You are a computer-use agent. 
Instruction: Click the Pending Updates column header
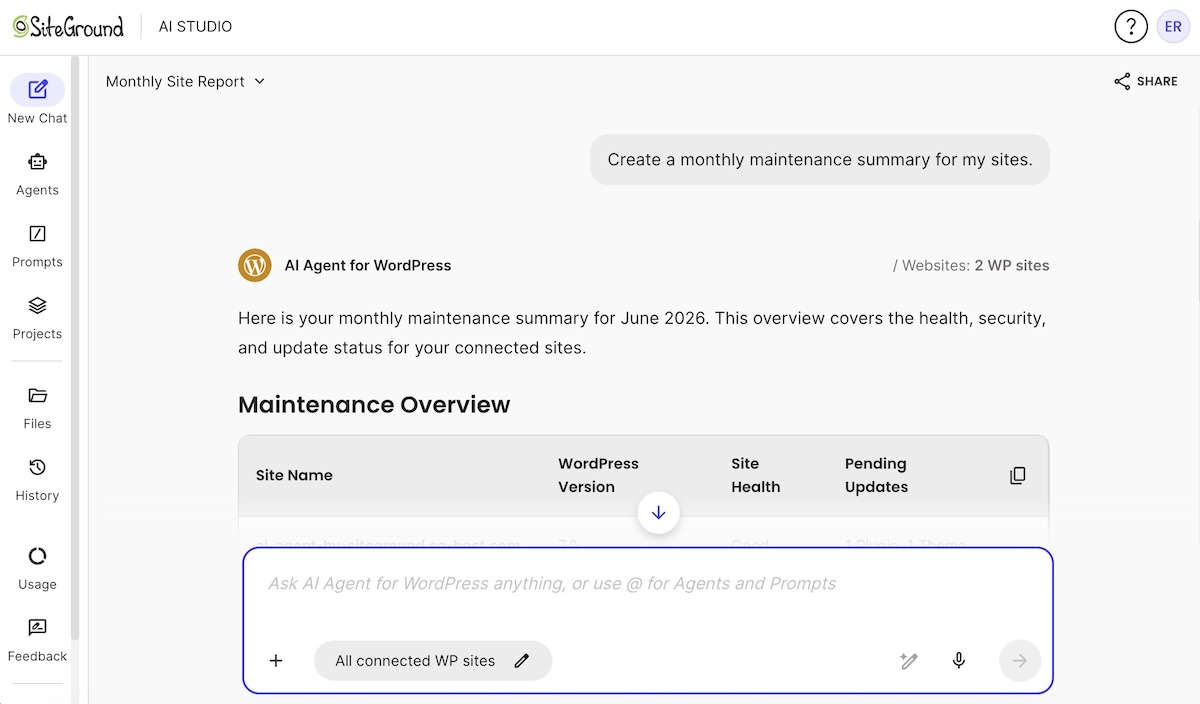click(x=876, y=476)
